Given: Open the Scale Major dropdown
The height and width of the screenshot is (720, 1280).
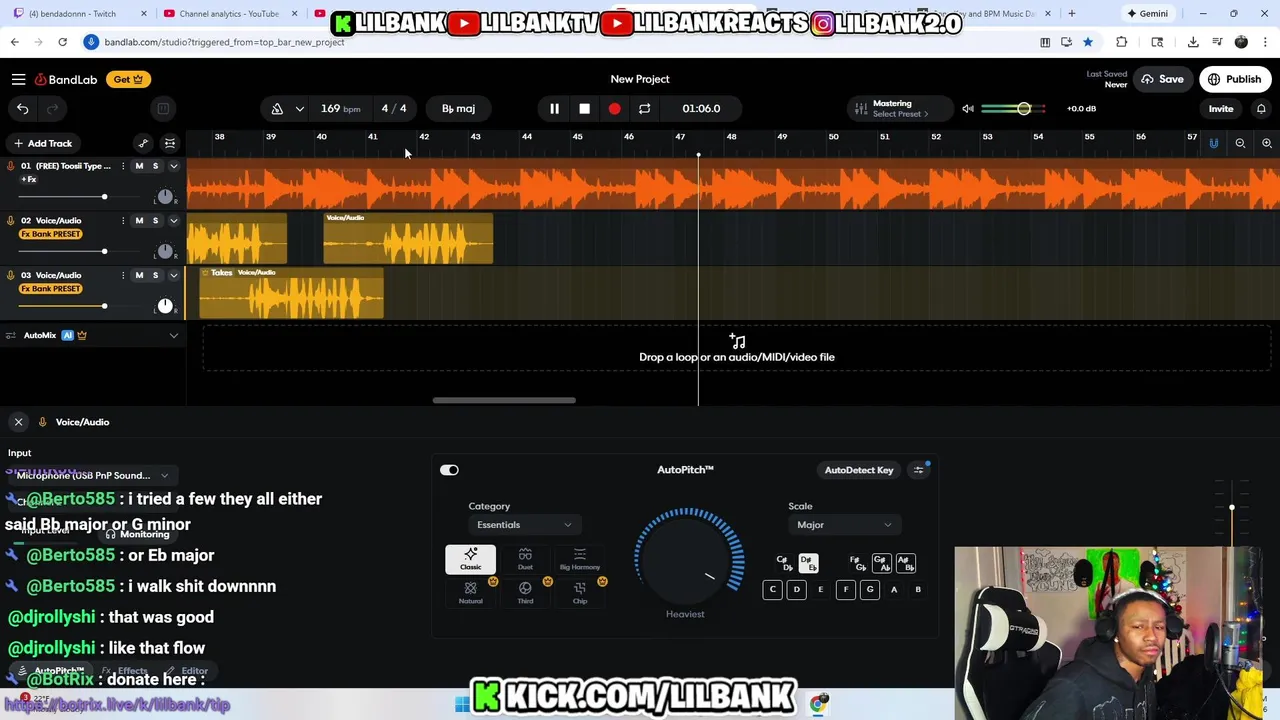Looking at the screenshot, I should pyautogui.click(x=843, y=525).
